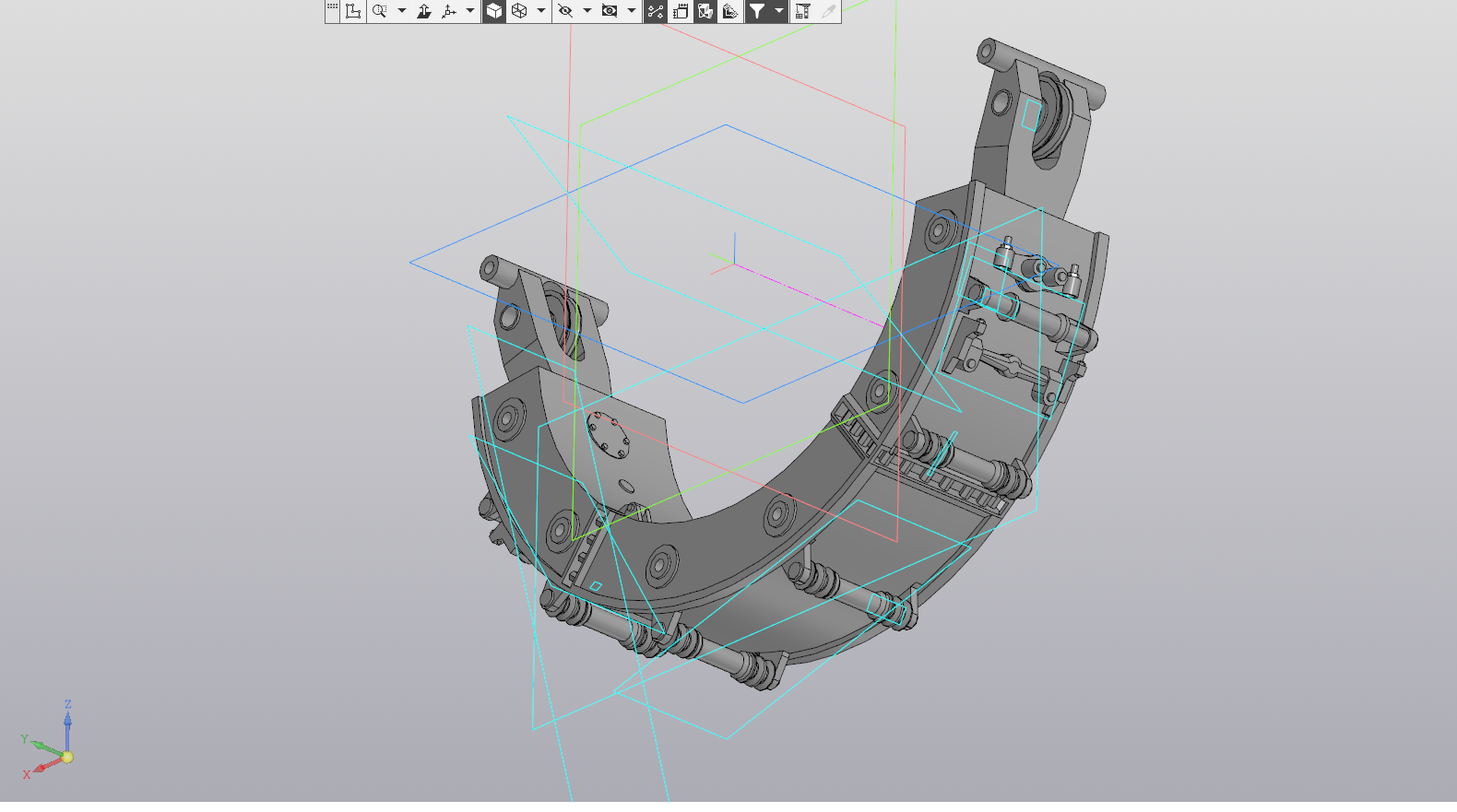Click the normal-to-plane view arrow icon

[x=424, y=11]
